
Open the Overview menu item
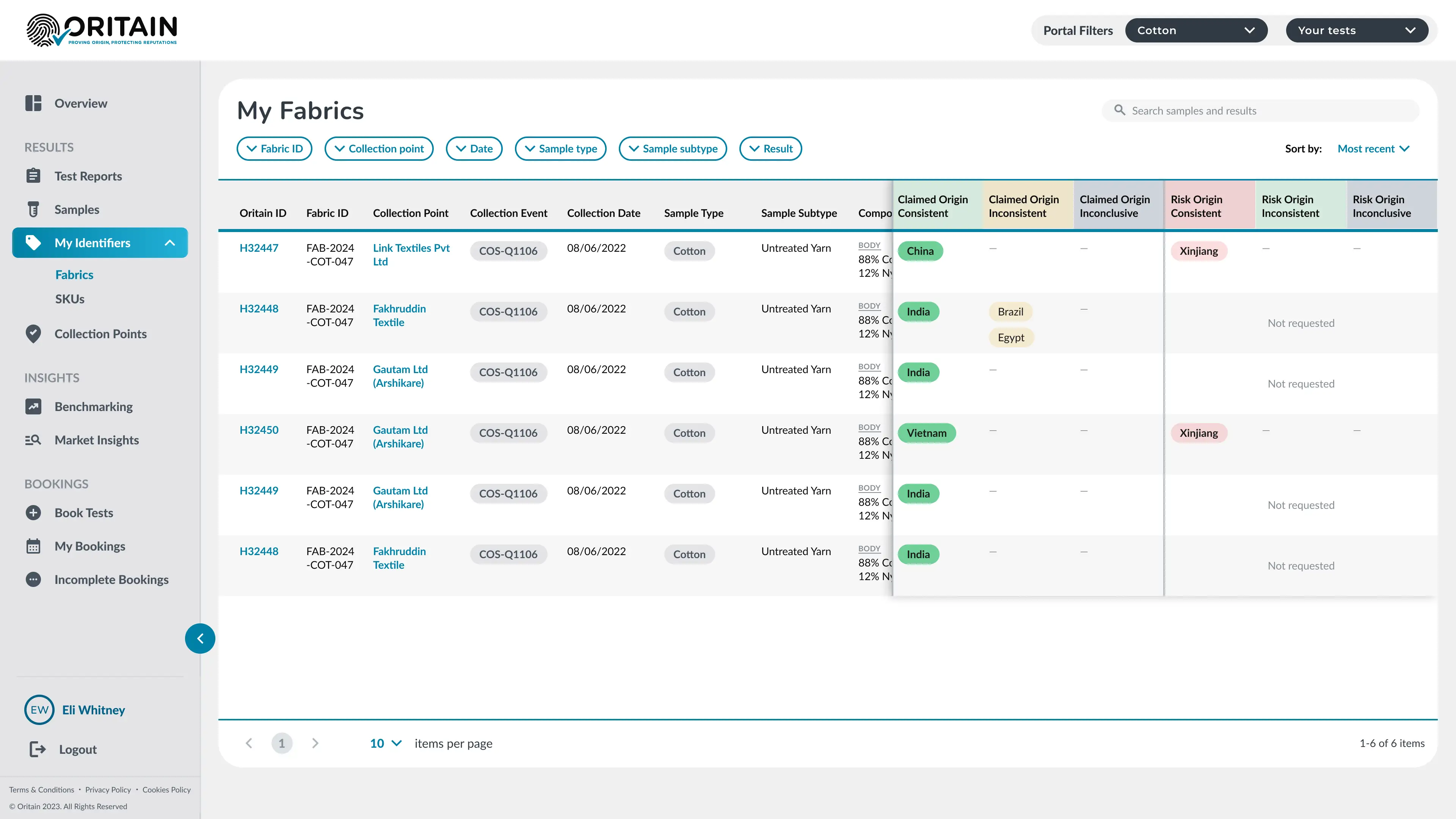[81, 104]
